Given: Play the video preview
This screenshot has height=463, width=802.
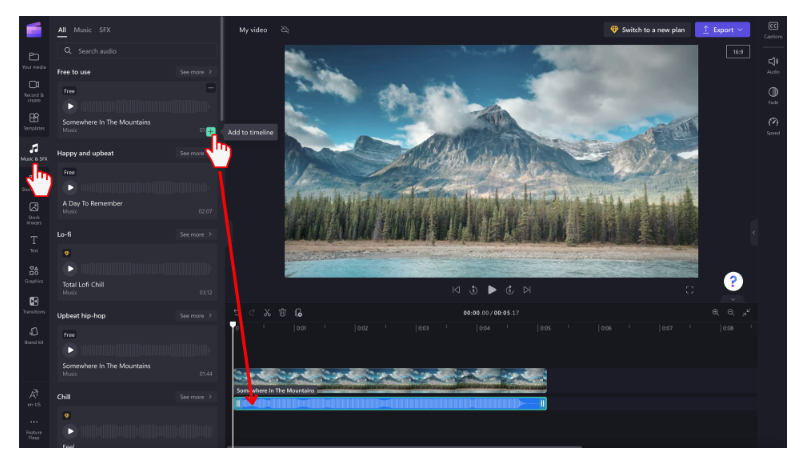Looking at the screenshot, I should pyautogui.click(x=492, y=290).
